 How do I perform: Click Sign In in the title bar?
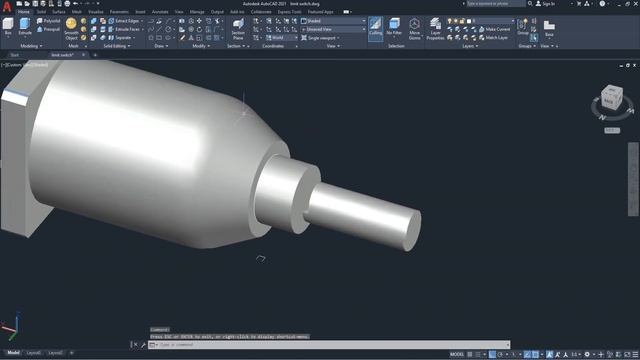[x=545, y=4]
